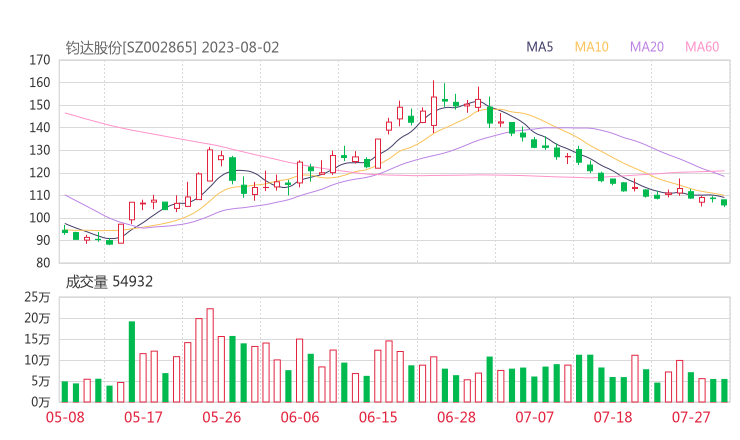Click the 06-06 date label

300,418
